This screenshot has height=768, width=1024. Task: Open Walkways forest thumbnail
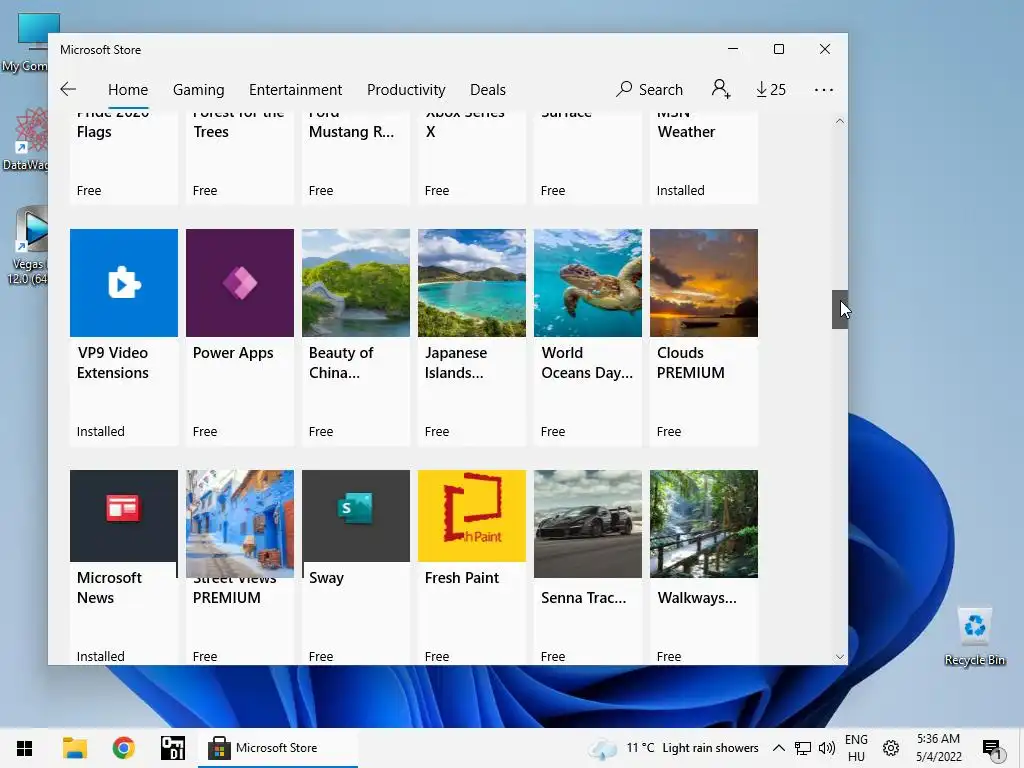point(704,524)
